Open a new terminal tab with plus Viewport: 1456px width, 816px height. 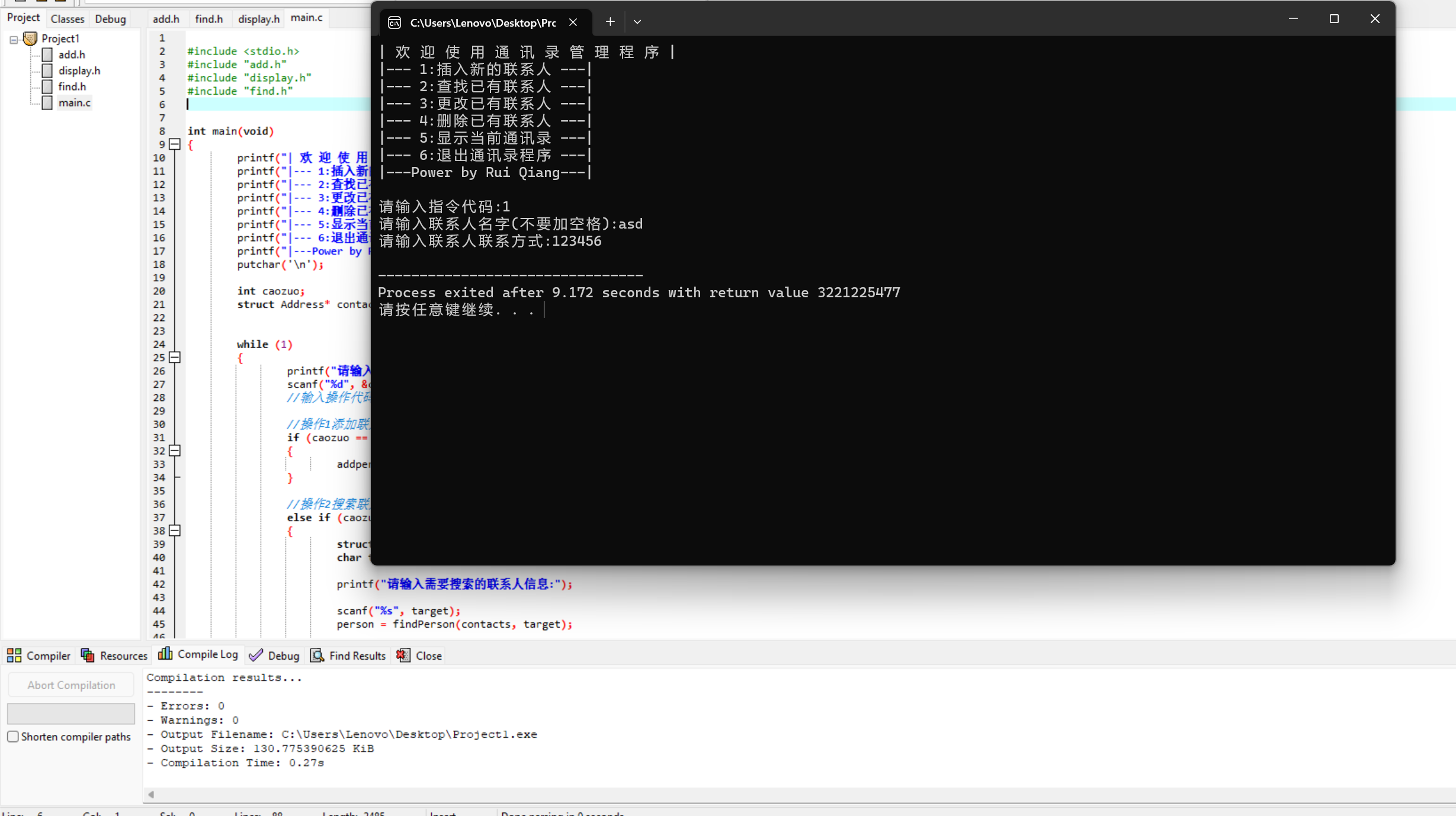tap(610, 22)
